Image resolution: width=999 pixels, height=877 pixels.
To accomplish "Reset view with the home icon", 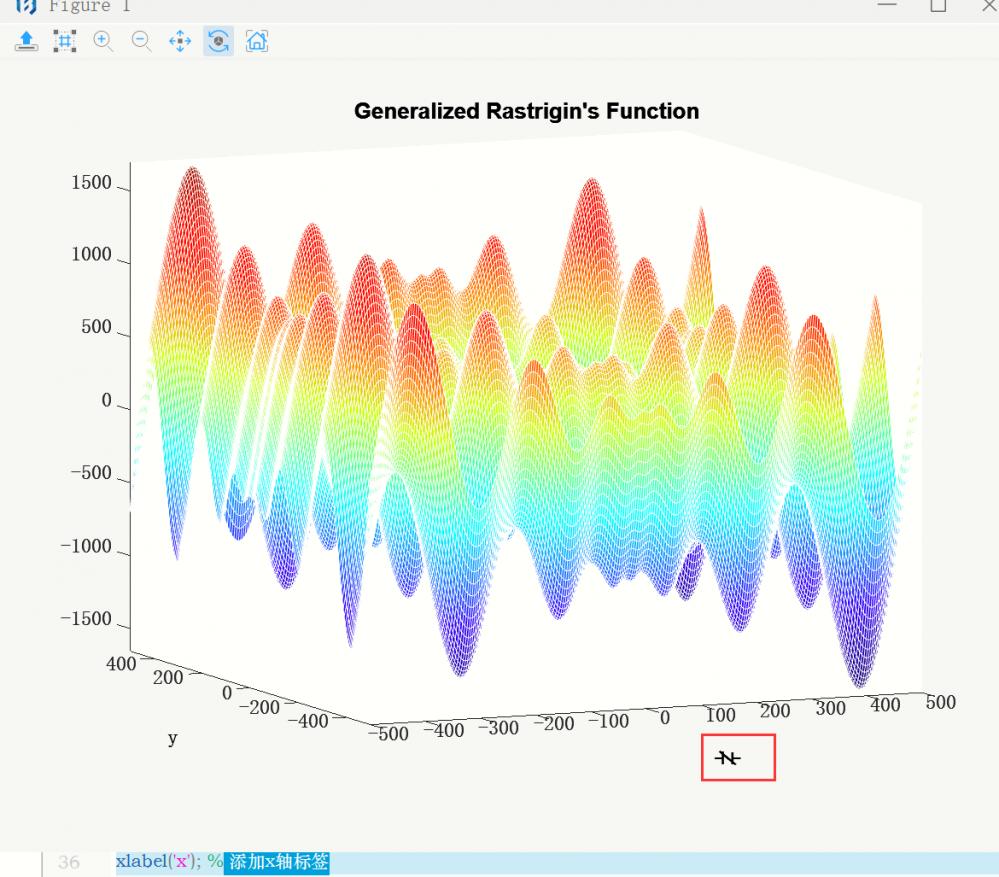I will [x=257, y=41].
